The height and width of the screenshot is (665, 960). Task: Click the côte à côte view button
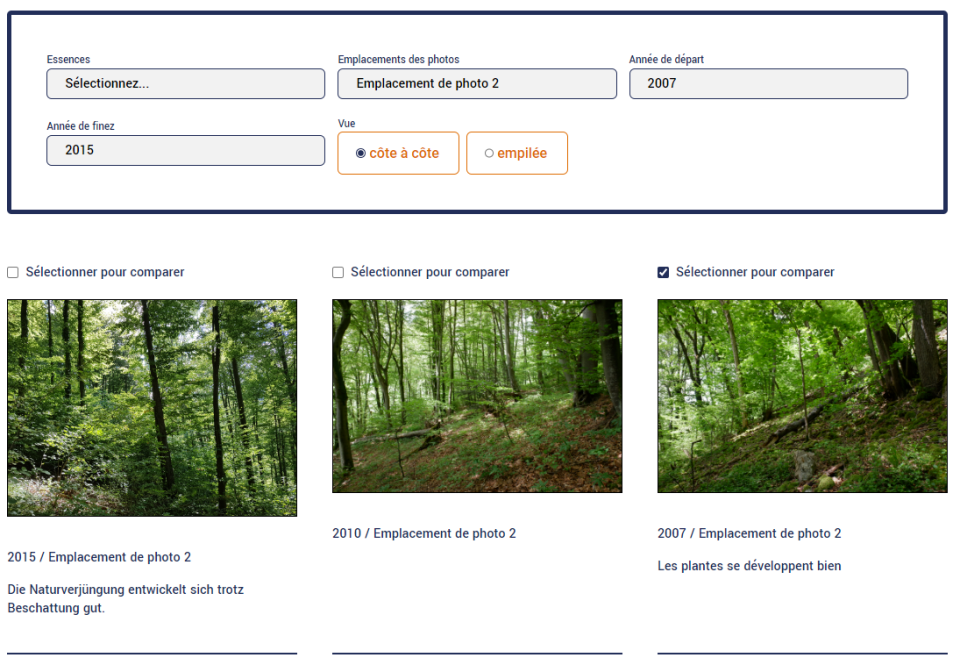[x=398, y=153]
